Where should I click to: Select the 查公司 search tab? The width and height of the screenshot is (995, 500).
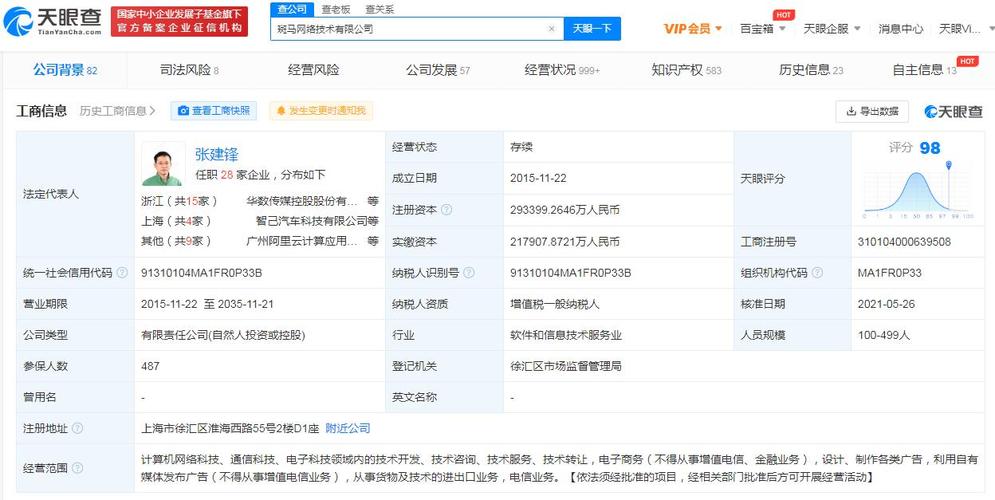pos(292,10)
